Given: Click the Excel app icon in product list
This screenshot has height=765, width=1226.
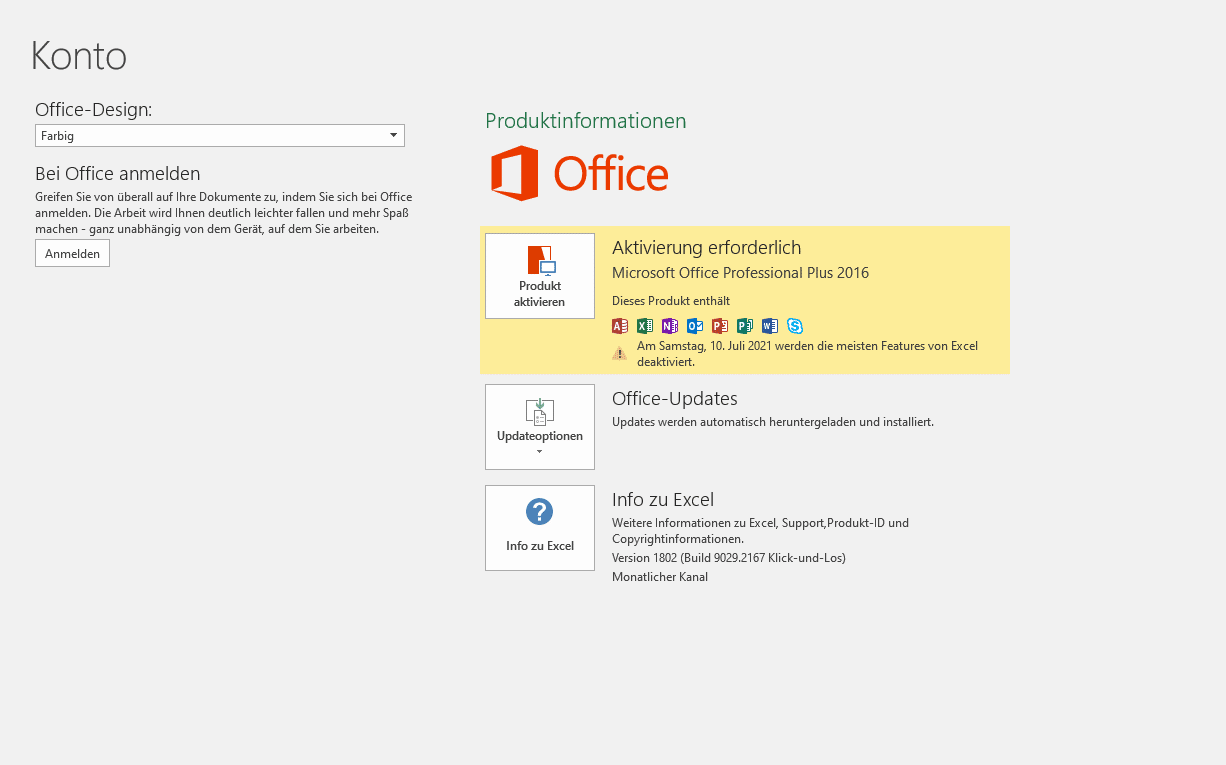Looking at the screenshot, I should click(645, 325).
